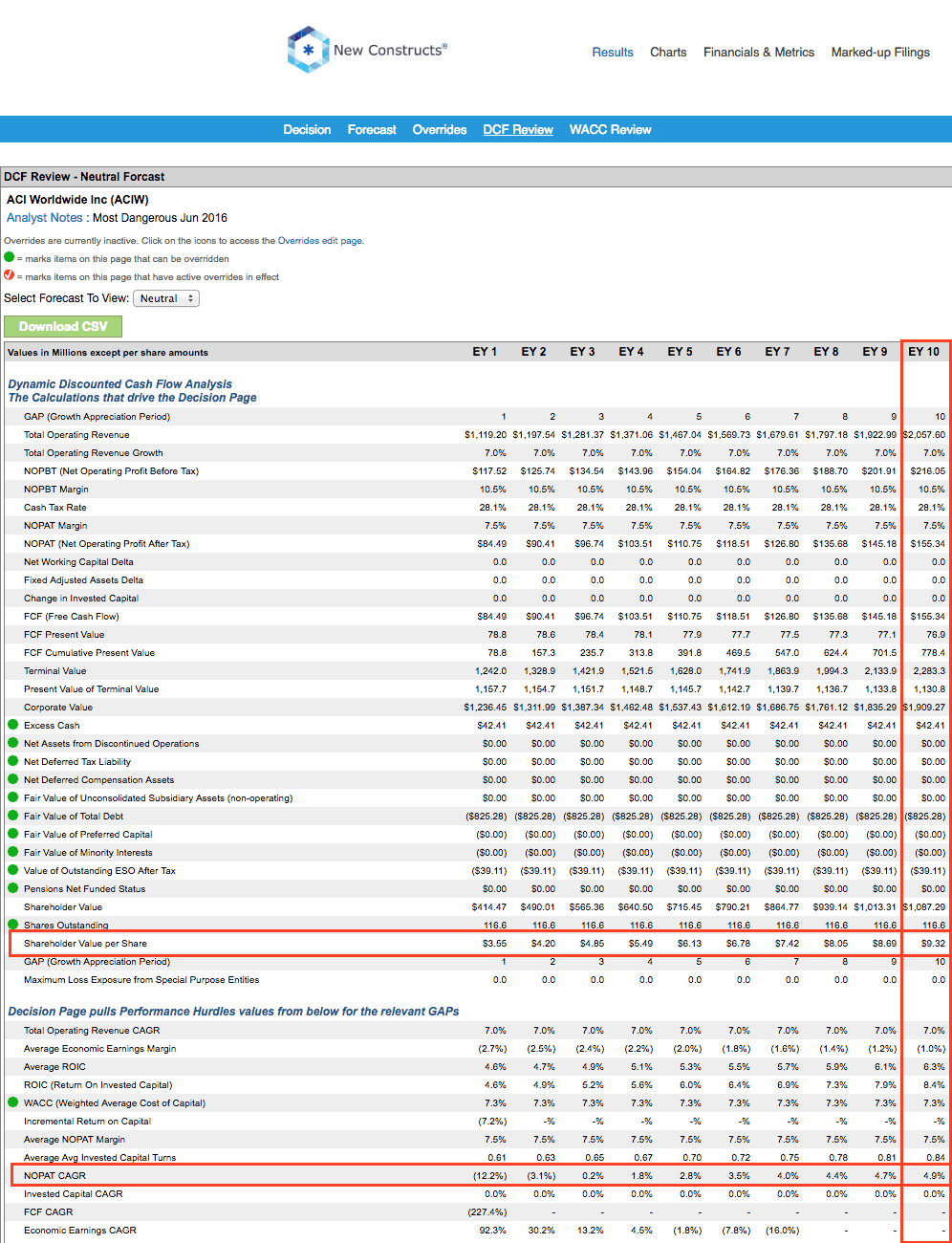Click the 'Decision Page pulls Performance Hurdles' heading
Screen dimensions: 952x1243
coord(233,1012)
